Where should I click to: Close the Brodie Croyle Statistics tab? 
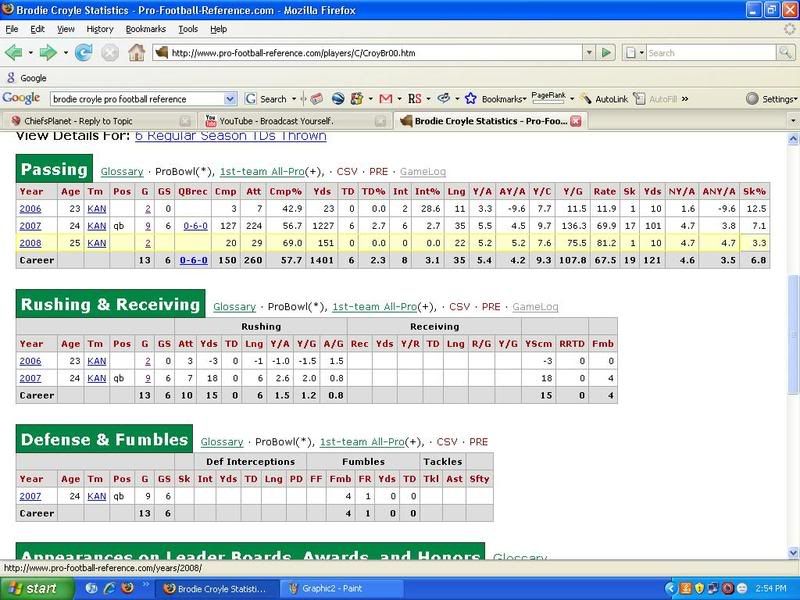click(576, 121)
